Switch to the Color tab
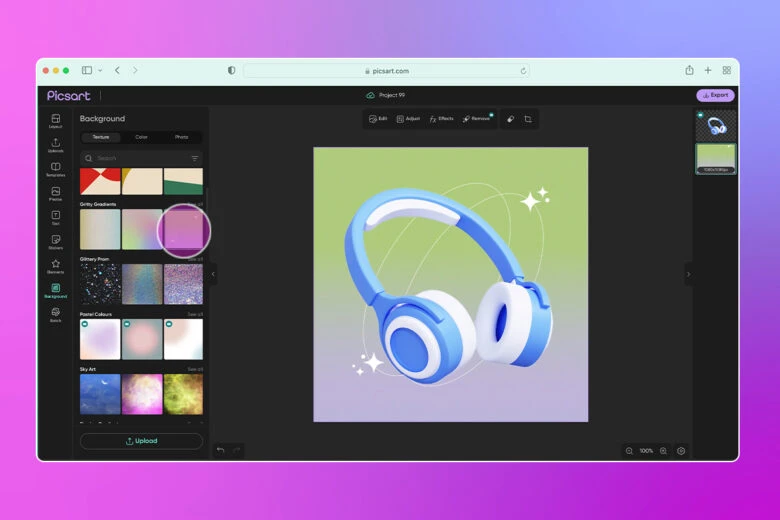Image resolution: width=780 pixels, height=520 pixels. click(141, 137)
